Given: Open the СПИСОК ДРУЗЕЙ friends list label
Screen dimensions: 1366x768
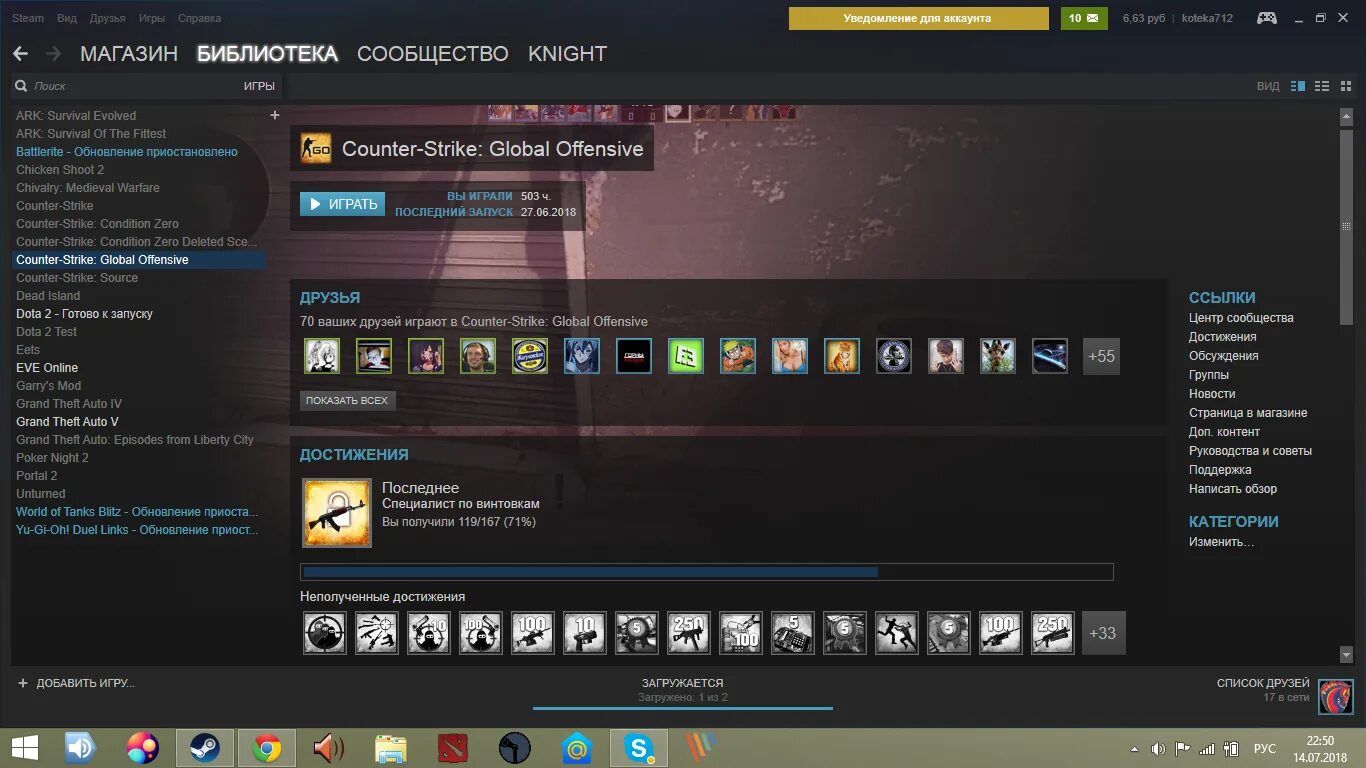Looking at the screenshot, I should (x=1263, y=683).
